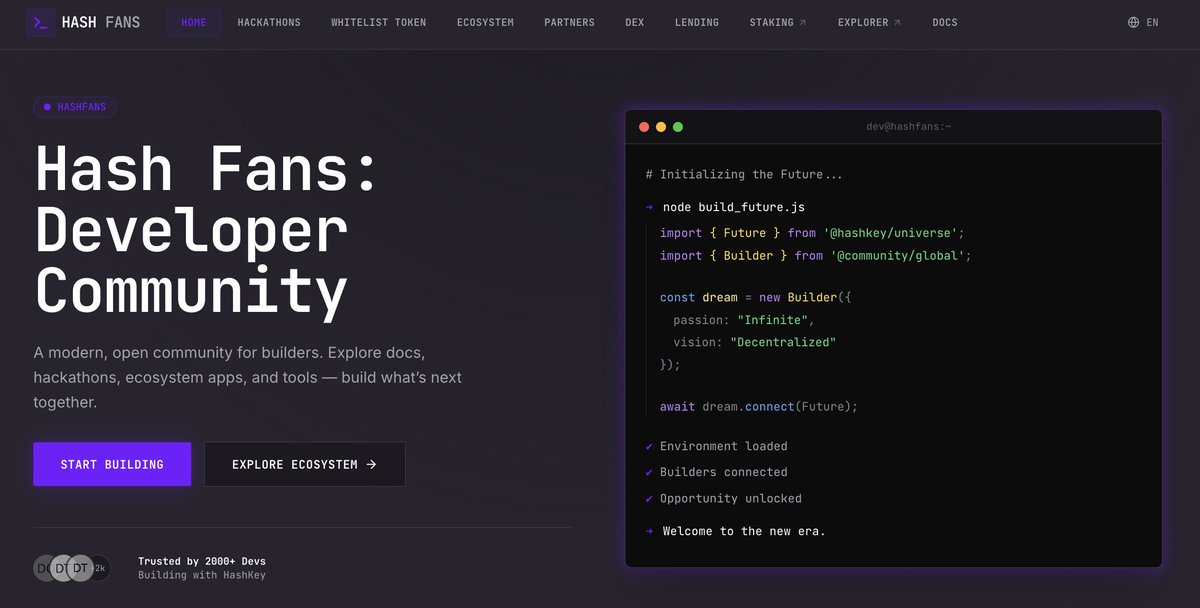This screenshot has height=608, width=1200.
Task: Click the yellow dot in terminal window
Action: [661, 127]
